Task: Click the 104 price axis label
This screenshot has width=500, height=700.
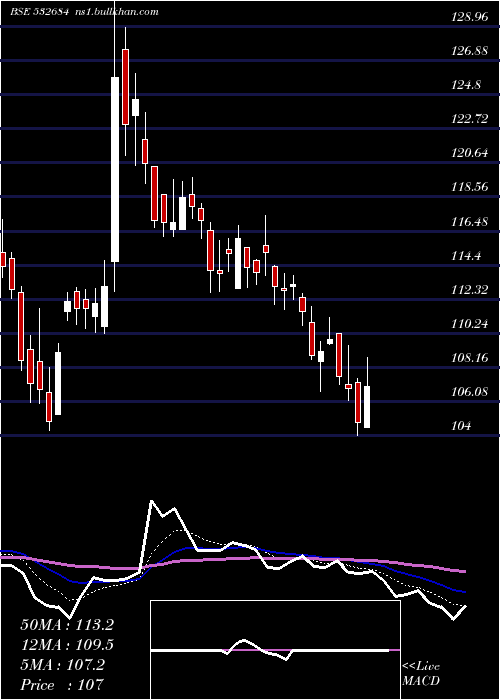Action: pos(461,426)
